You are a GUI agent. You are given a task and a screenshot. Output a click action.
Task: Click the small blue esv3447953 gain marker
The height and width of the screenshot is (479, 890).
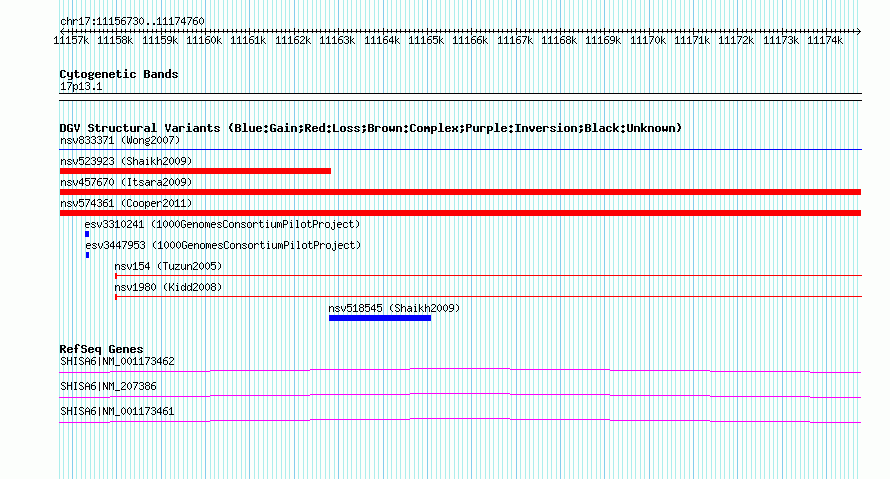pyautogui.click(x=87, y=255)
